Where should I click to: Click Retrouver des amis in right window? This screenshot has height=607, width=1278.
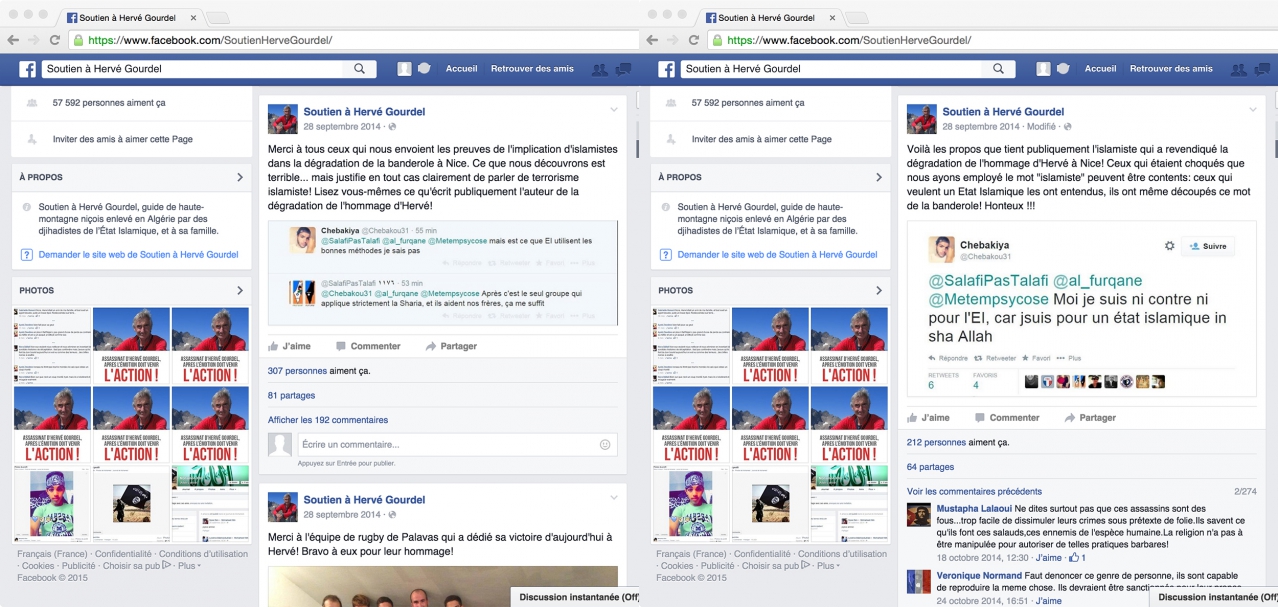click(1171, 69)
